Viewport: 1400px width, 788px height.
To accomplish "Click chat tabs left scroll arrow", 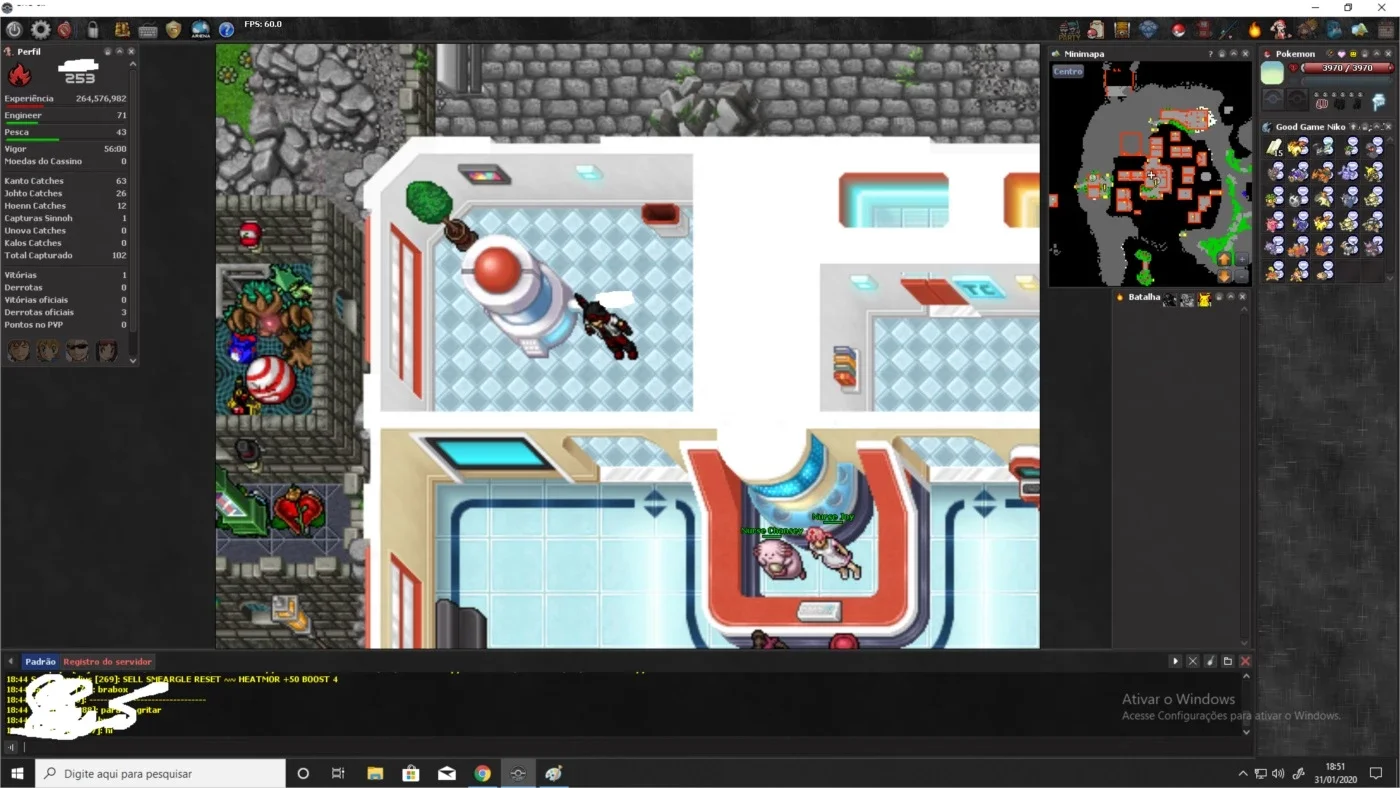I will pos(11,661).
